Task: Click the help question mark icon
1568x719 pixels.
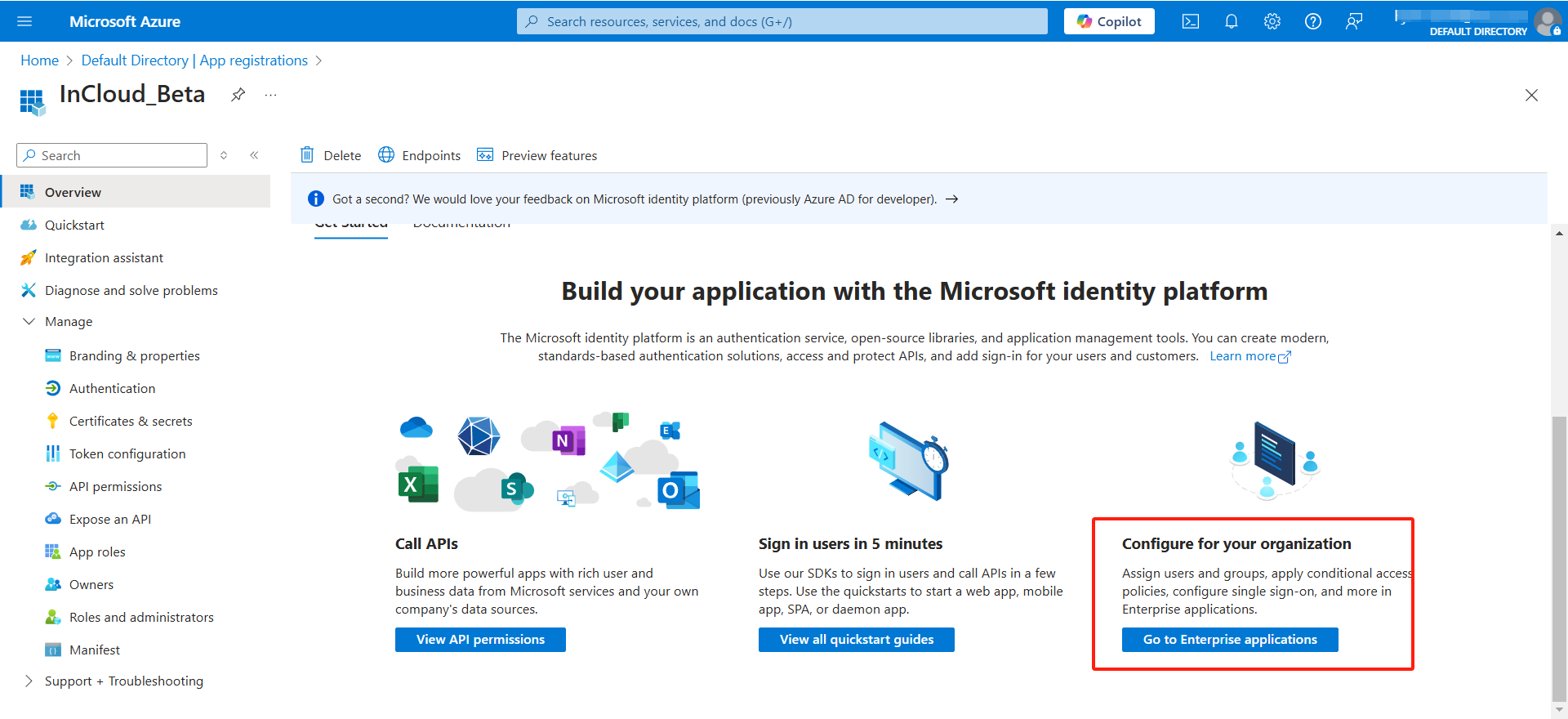Action: pos(1313,22)
